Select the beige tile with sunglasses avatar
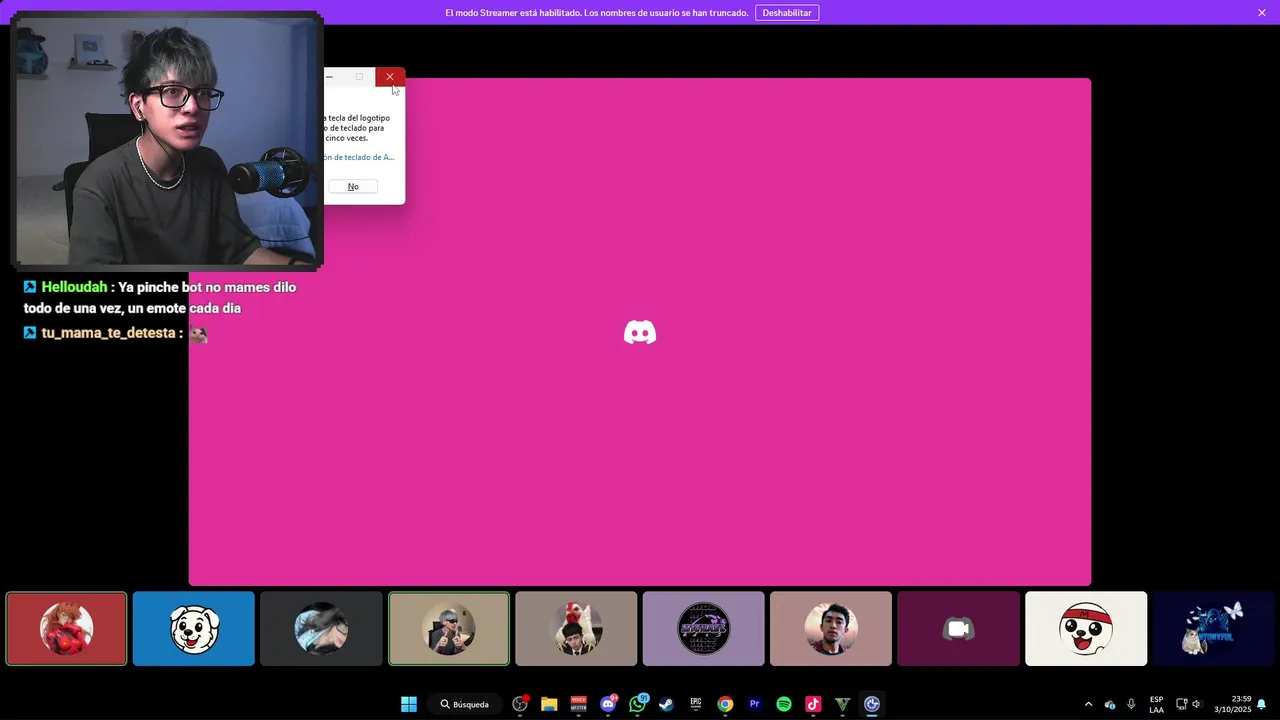Image resolution: width=1280 pixels, height=720 pixels. pyautogui.click(x=449, y=628)
